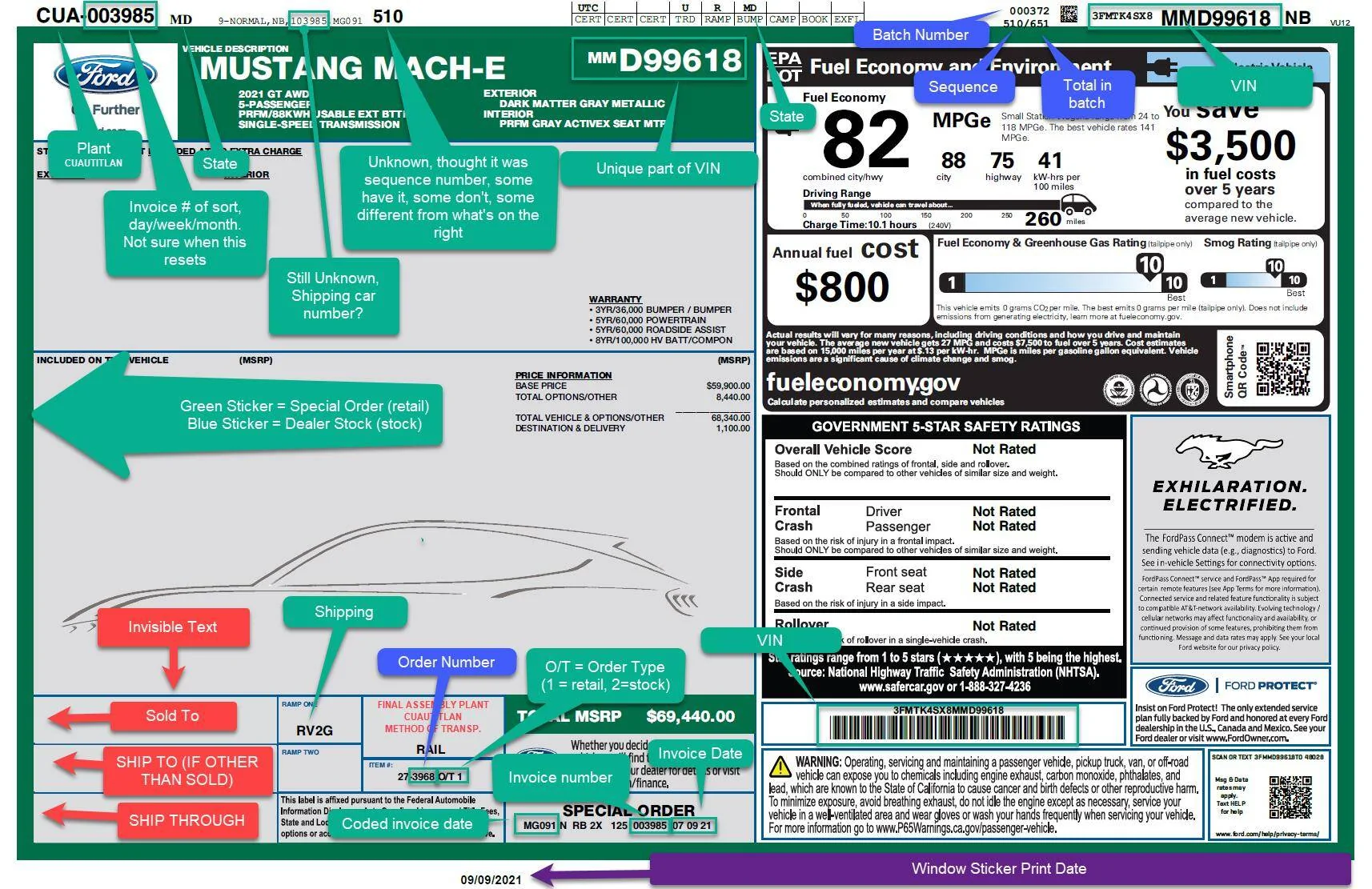Click the 5YR/60,000 ROADSIDE ASSIST line
Screen dimensions: 1372x889
[657, 330]
